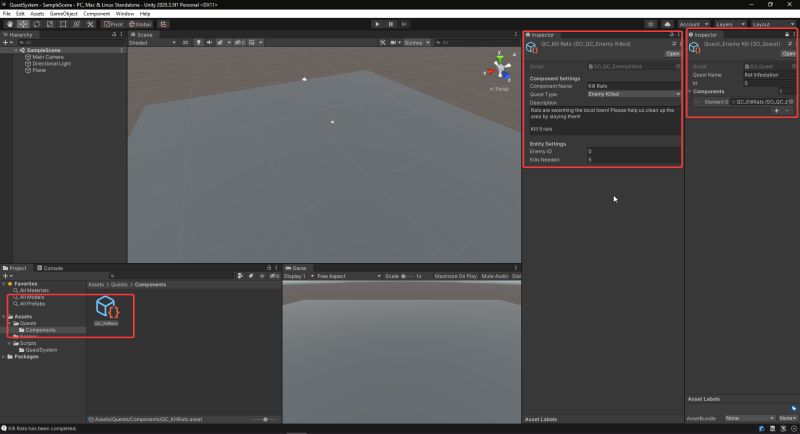
Task: Select the Game tab
Action: 296,268
